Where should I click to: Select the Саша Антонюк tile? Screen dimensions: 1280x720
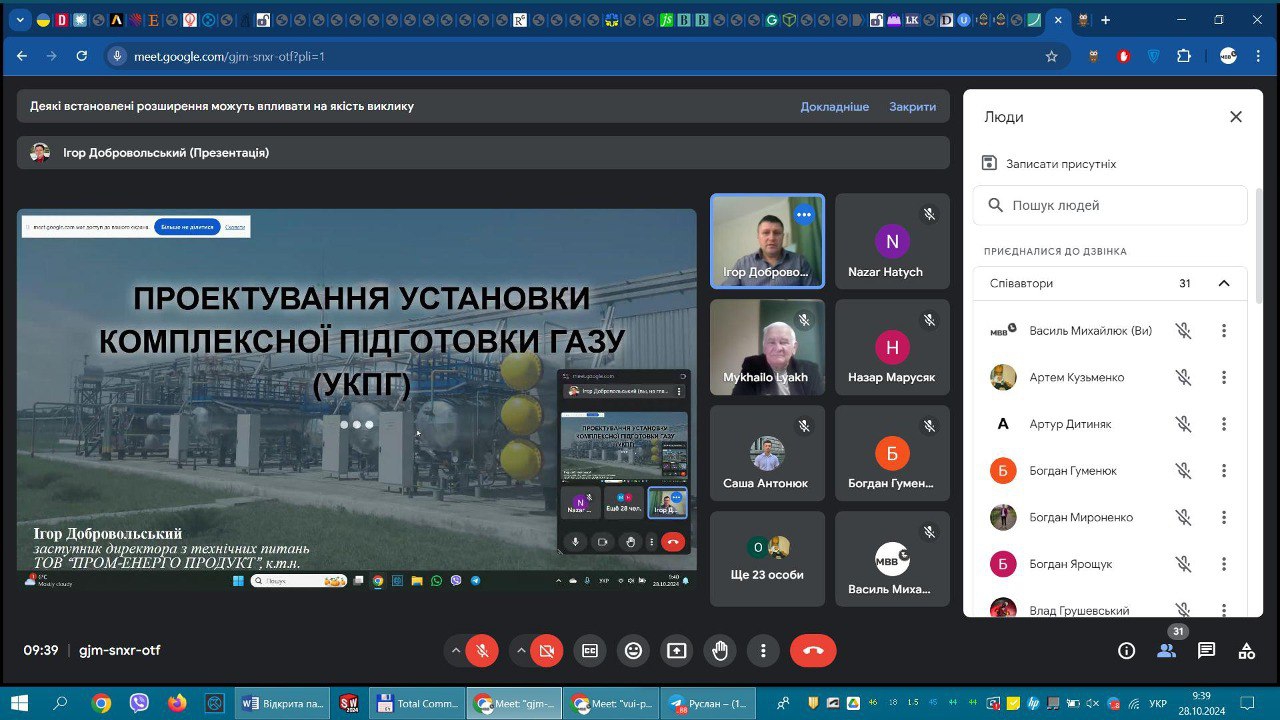pos(767,453)
